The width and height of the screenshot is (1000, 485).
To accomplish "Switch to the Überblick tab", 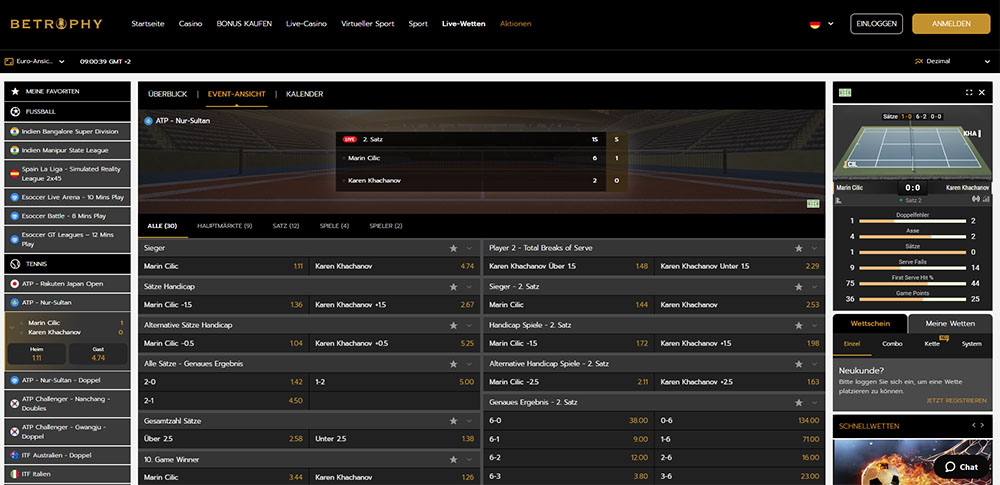I will coord(168,94).
